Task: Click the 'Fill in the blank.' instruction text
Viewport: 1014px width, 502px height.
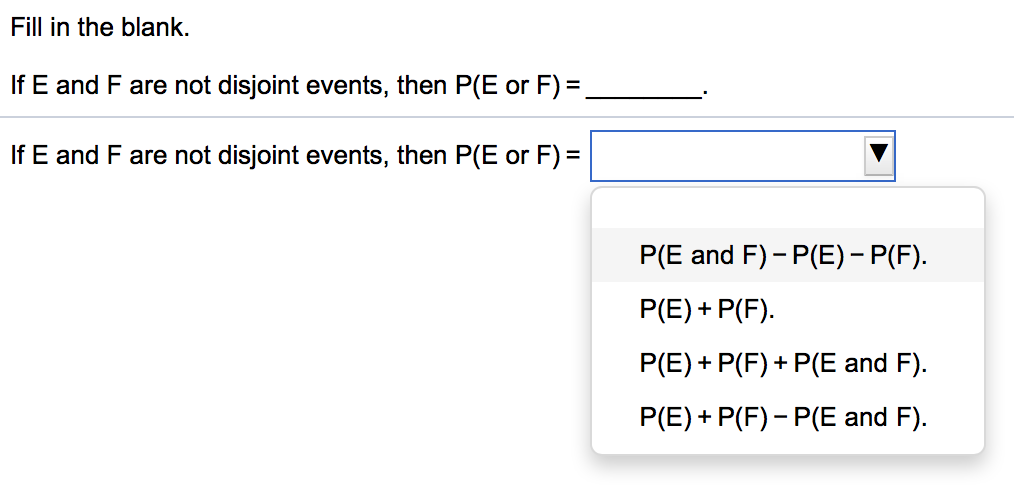Action: 99,28
